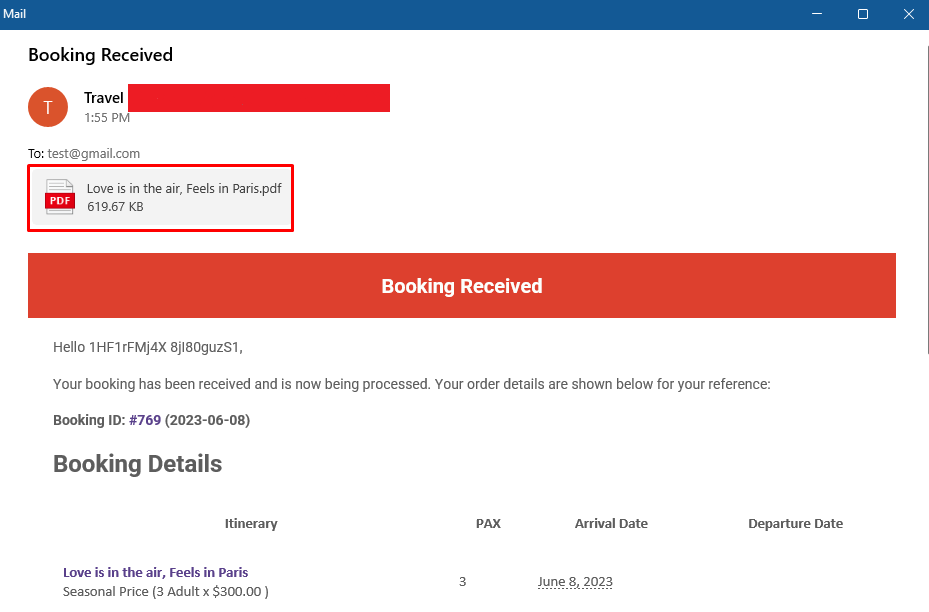Click the email subject 'Booking Received' title
Screen dimensions: 929x612
tap(101, 55)
